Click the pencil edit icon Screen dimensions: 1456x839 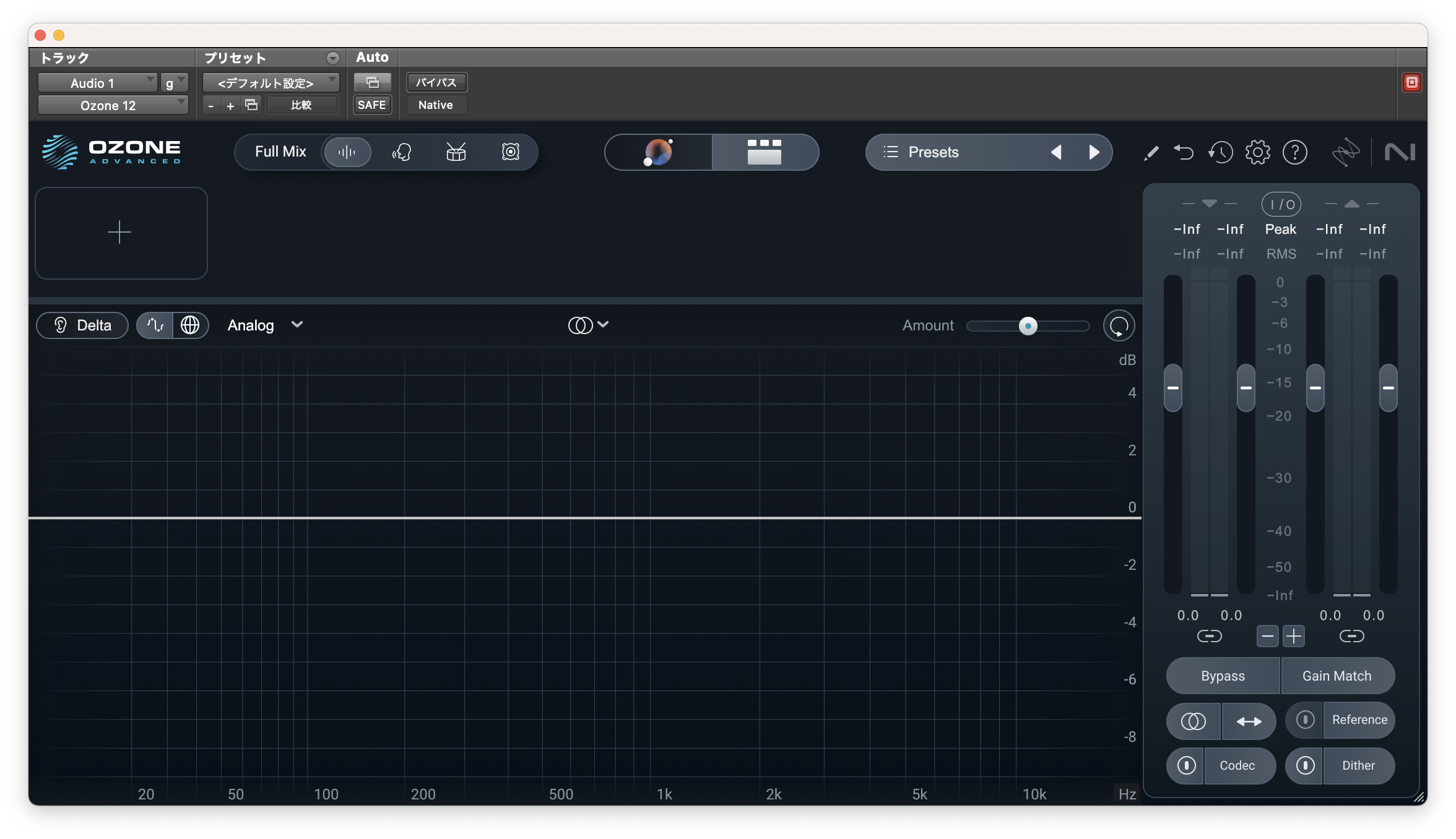point(1151,153)
